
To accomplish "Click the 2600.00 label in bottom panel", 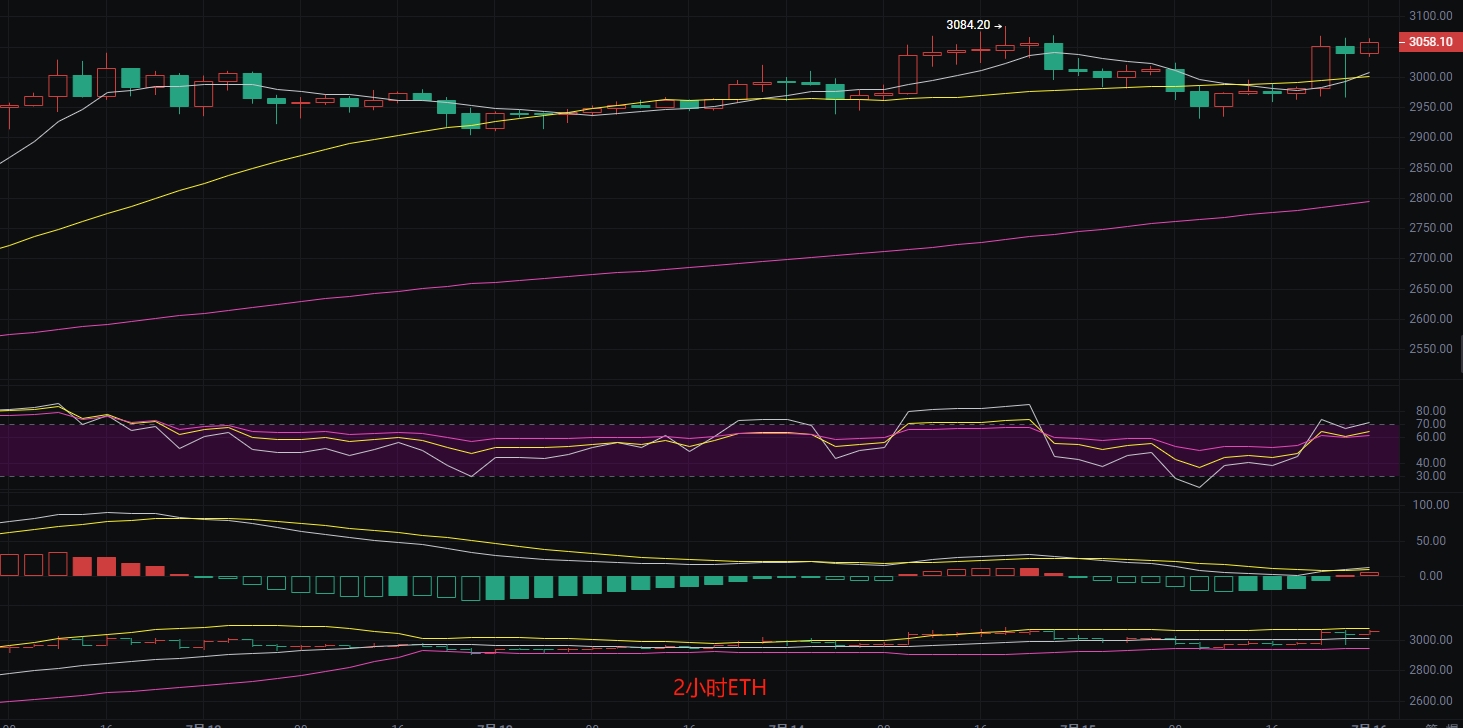I will 1430,701.
